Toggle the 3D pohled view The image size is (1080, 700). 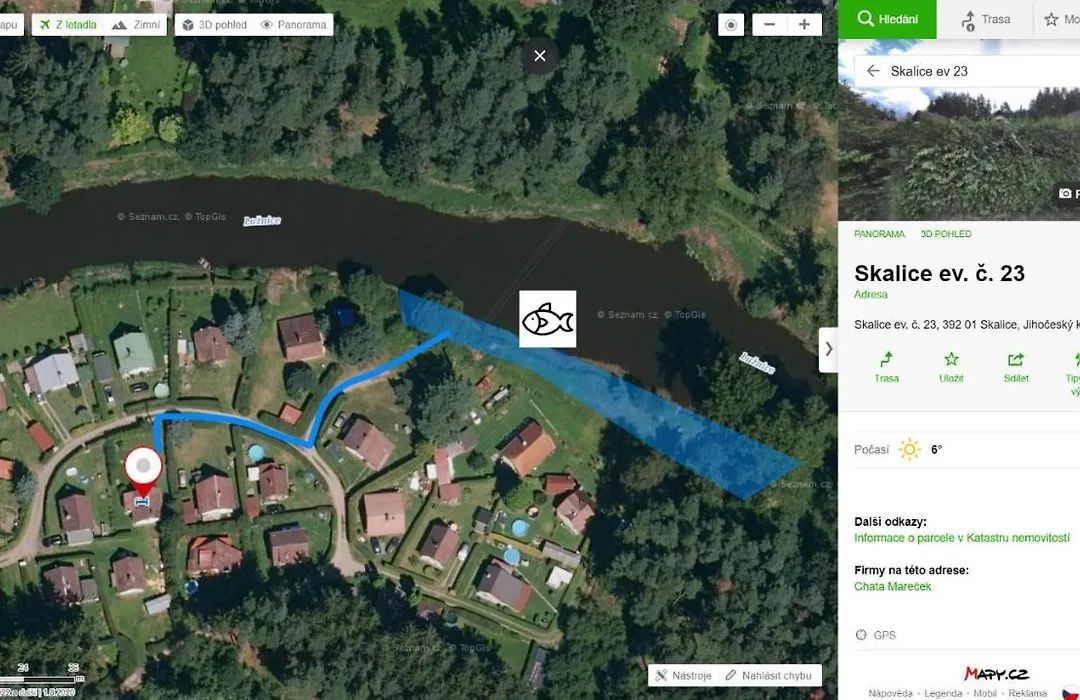coord(215,25)
